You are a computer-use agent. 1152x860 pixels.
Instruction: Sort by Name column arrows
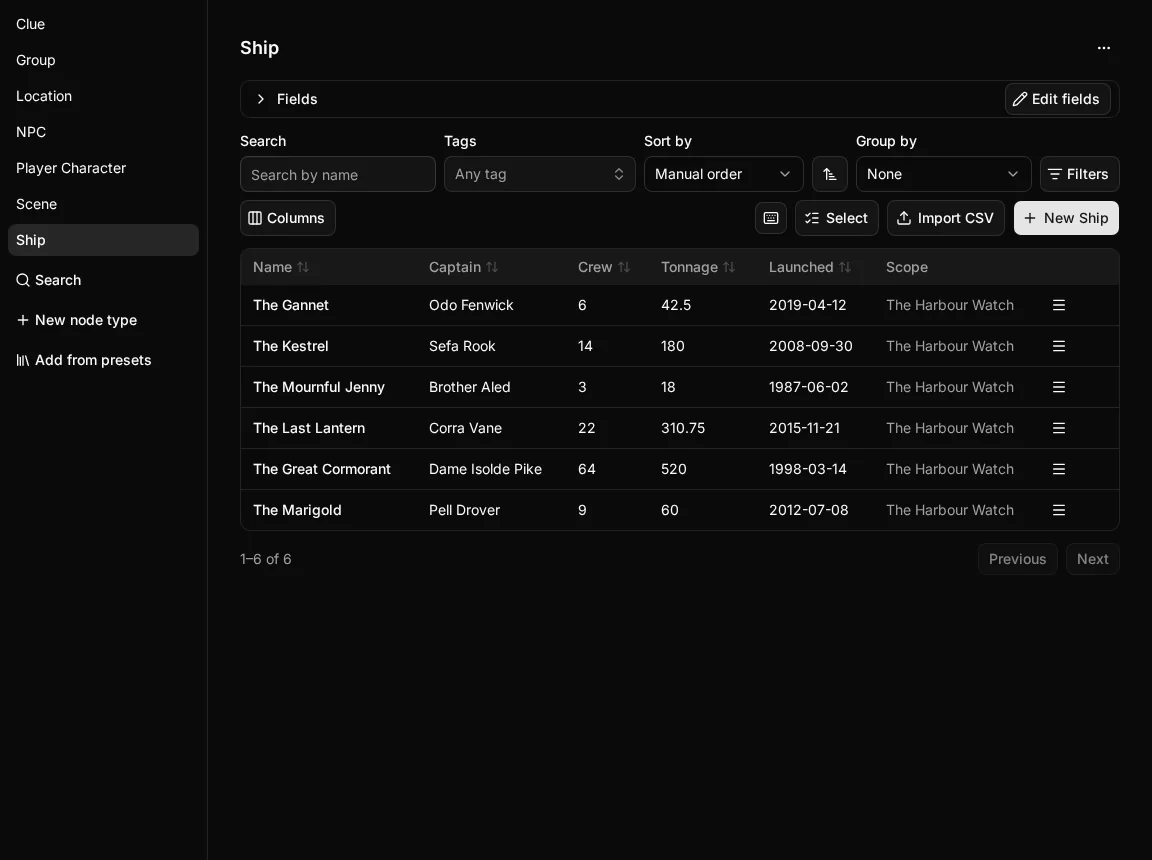click(303, 267)
